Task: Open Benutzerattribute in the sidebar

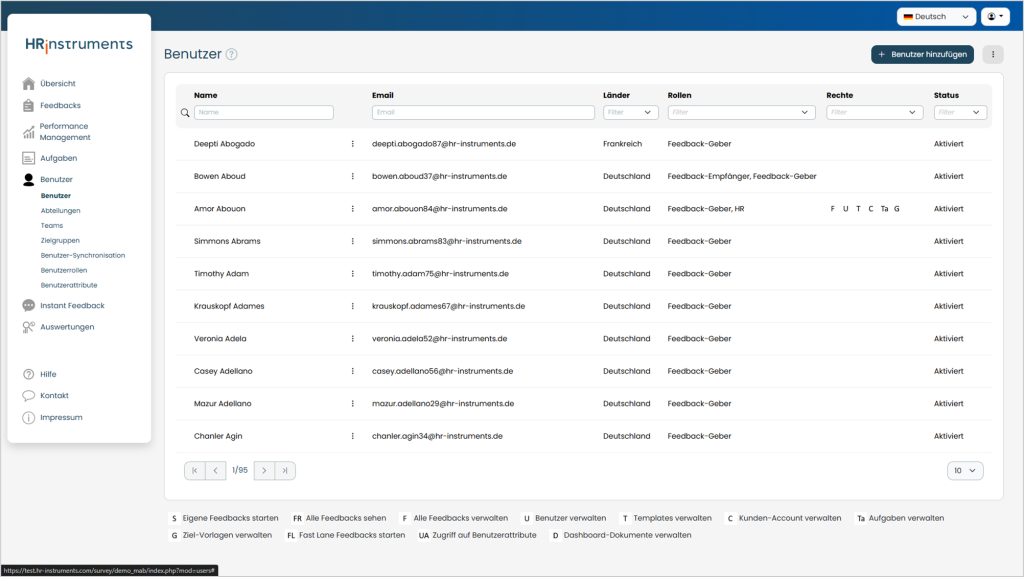Action: 69,286
